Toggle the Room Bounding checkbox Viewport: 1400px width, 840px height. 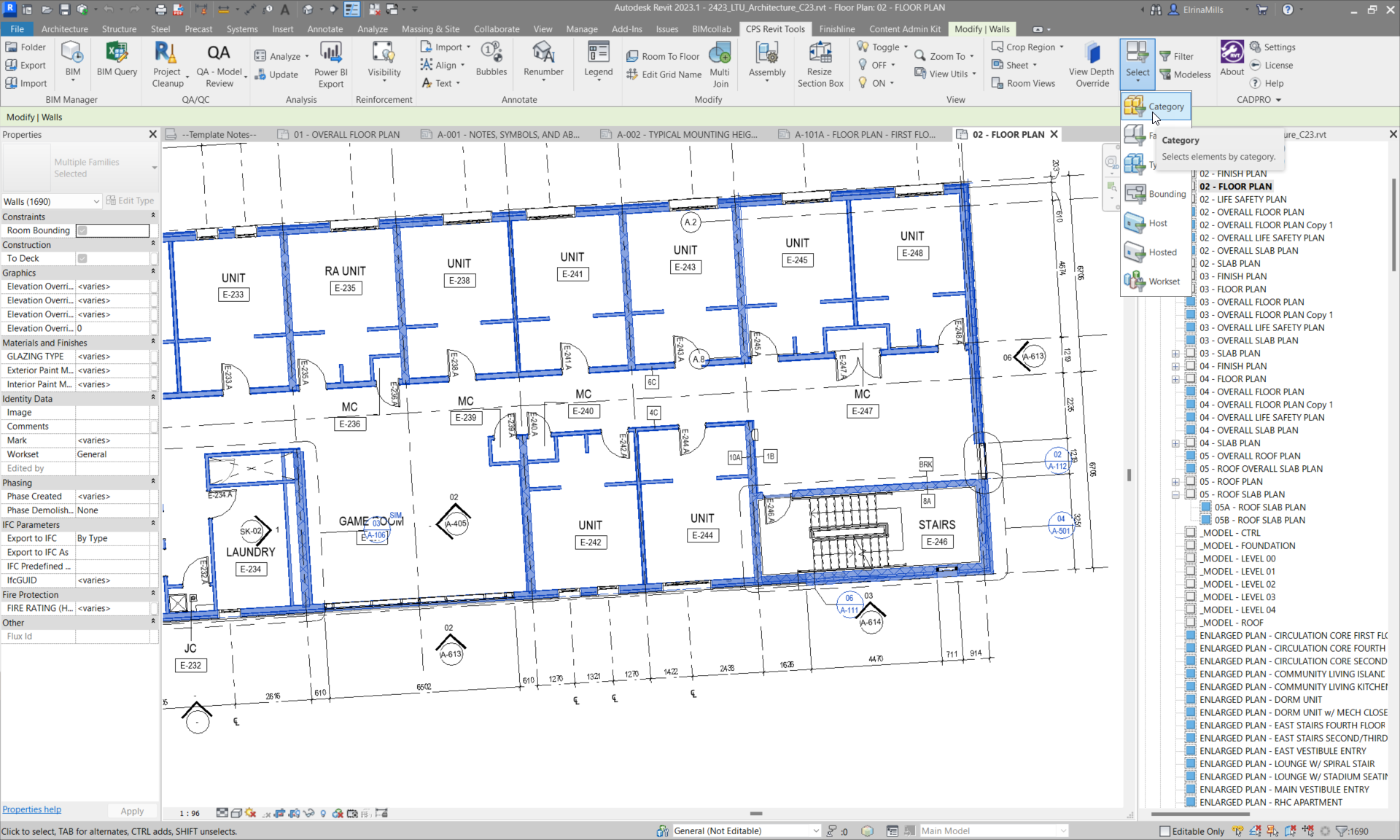click(x=82, y=230)
